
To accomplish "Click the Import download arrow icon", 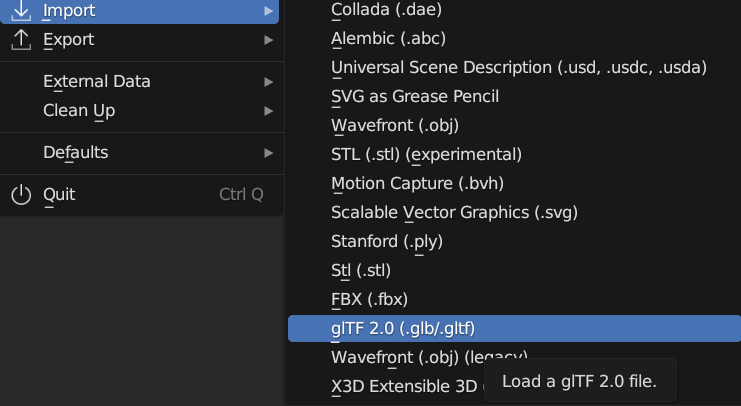I will [21, 11].
